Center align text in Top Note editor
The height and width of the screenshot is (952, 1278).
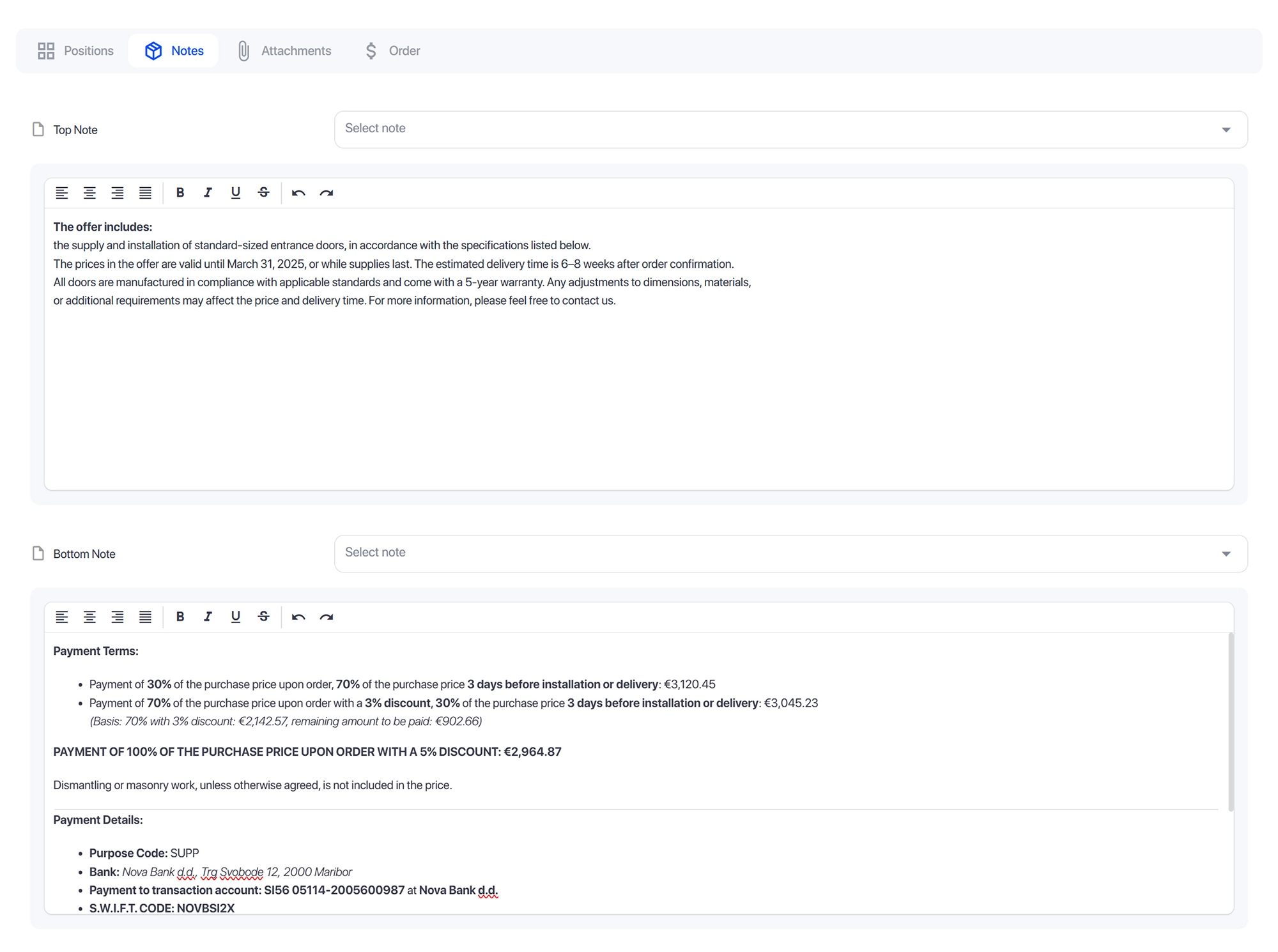(x=89, y=192)
